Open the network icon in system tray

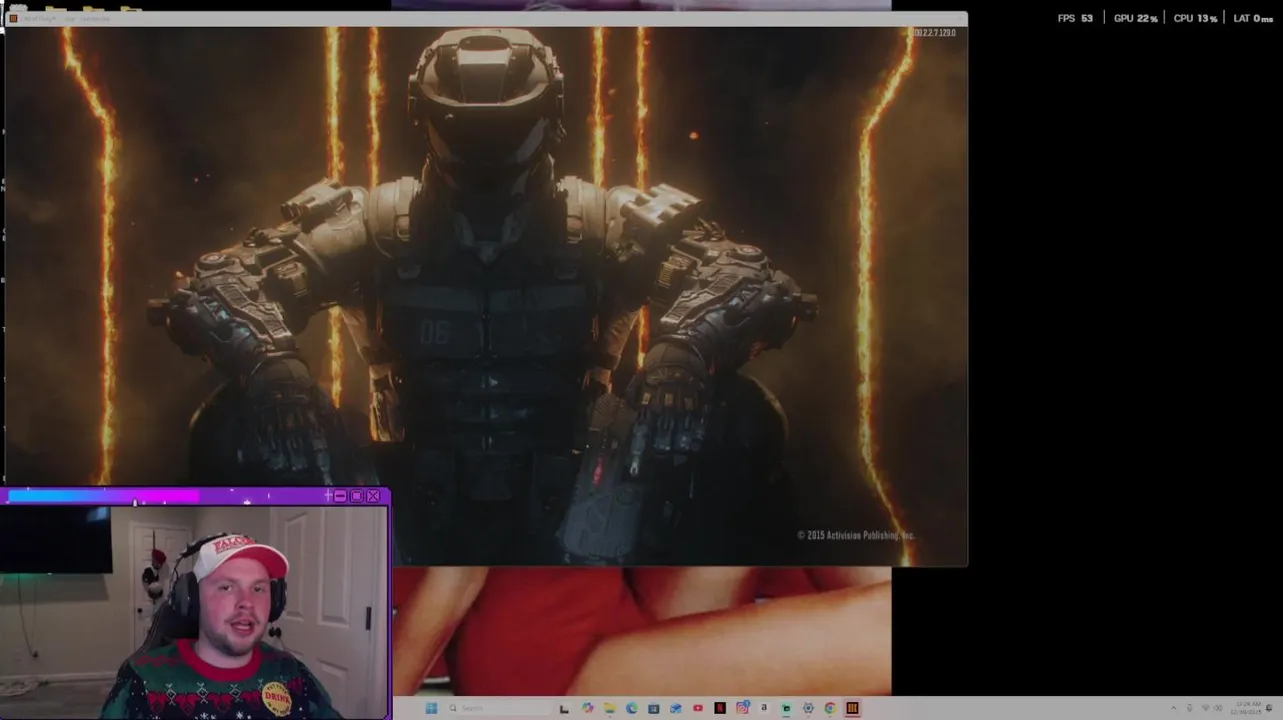1205,708
